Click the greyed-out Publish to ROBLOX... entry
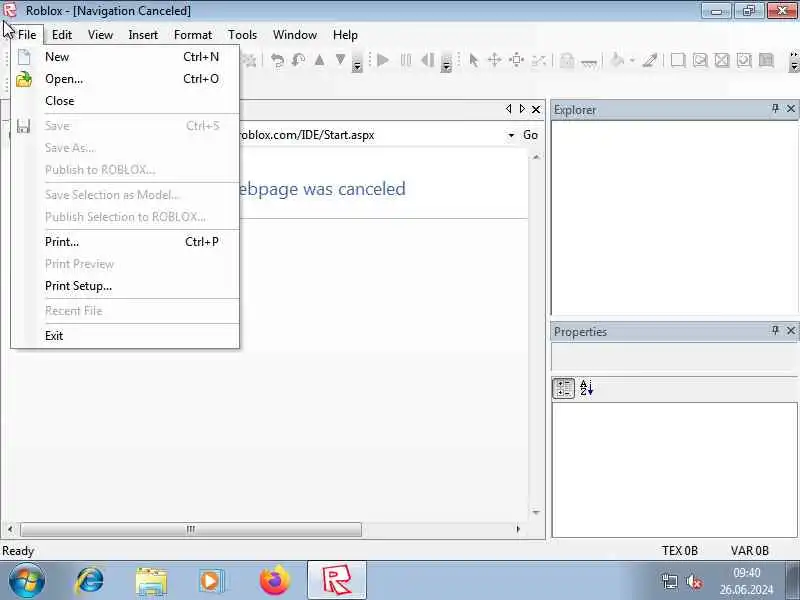 tap(125, 170)
